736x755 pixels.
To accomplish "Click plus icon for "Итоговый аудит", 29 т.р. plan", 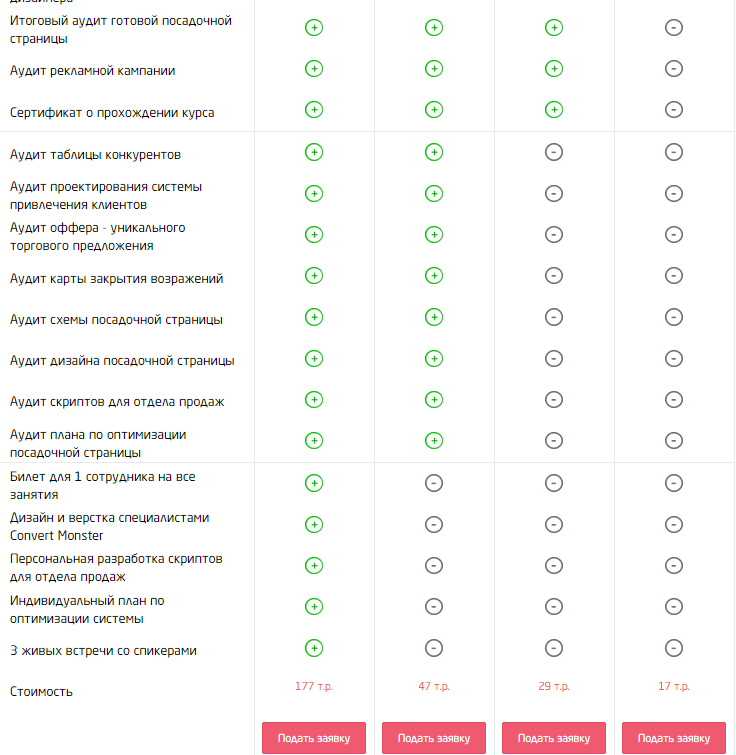I will [x=554, y=28].
